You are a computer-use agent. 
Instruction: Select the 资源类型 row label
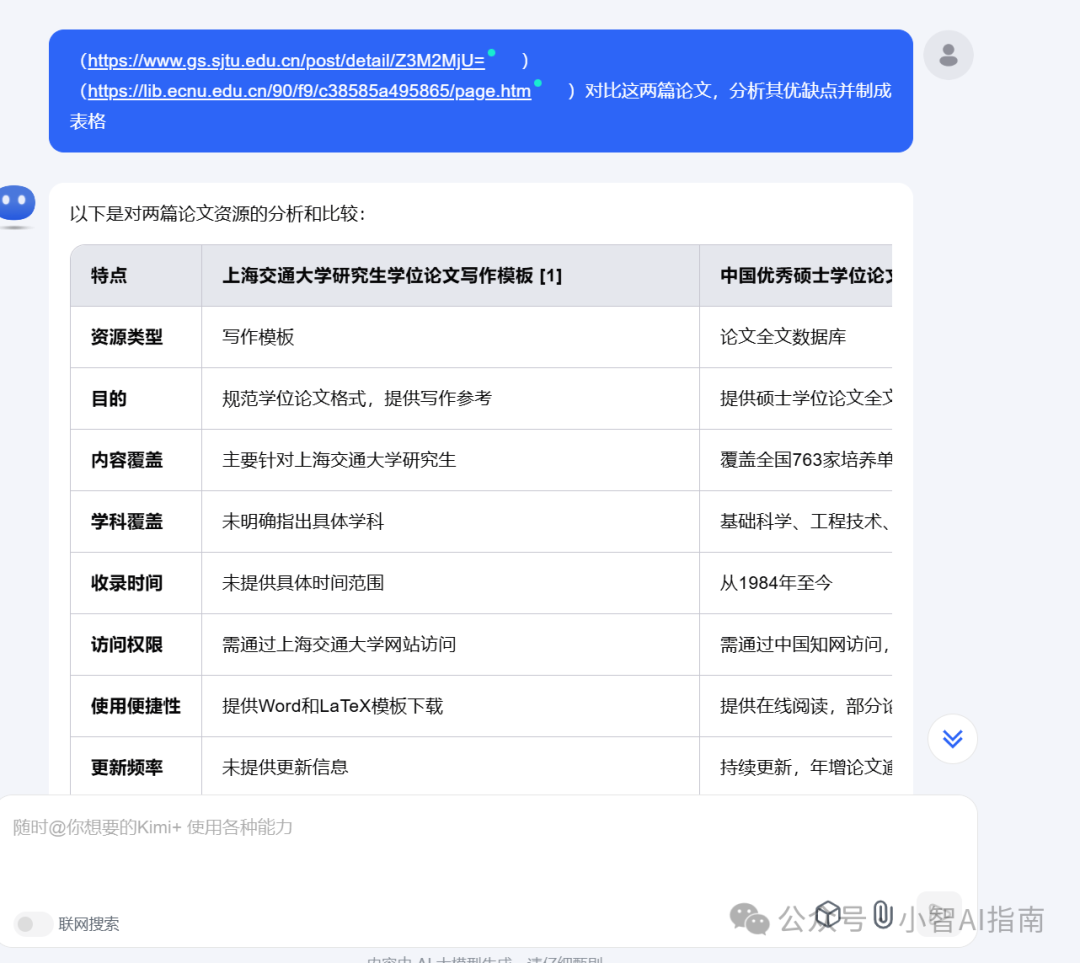[127, 337]
